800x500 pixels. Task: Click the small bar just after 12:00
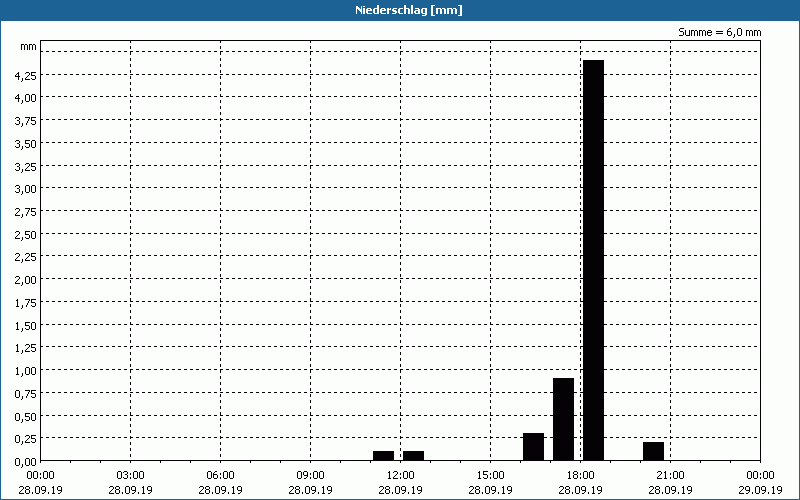click(x=413, y=456)
